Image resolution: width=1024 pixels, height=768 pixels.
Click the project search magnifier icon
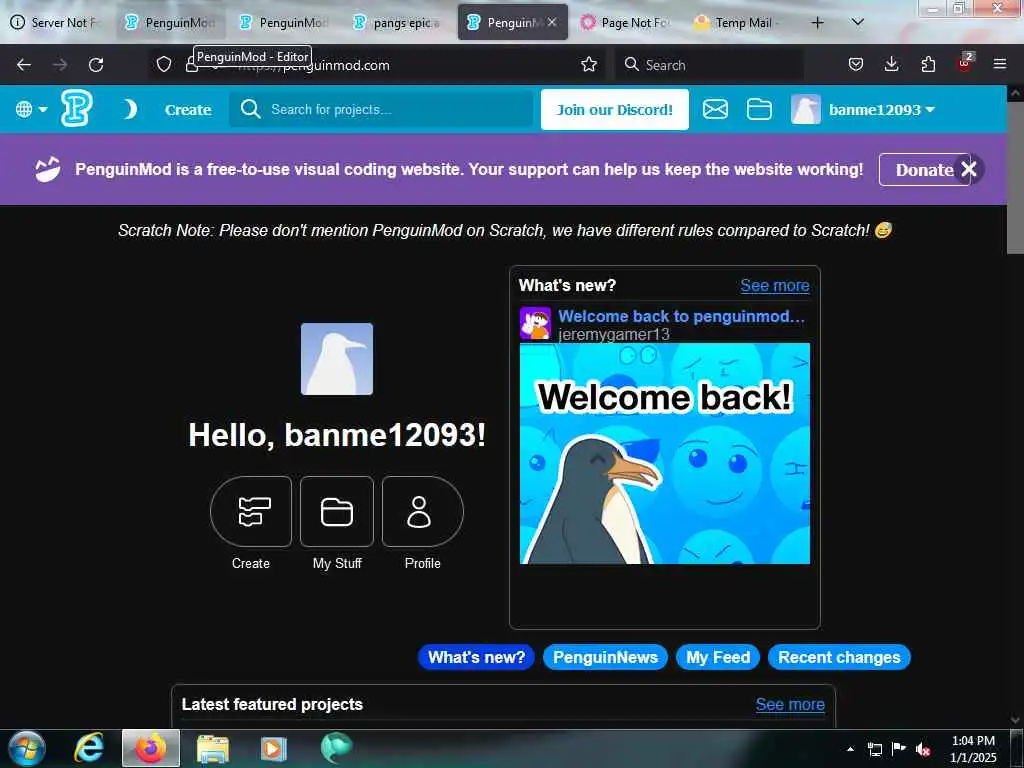(x=250, y=109)
